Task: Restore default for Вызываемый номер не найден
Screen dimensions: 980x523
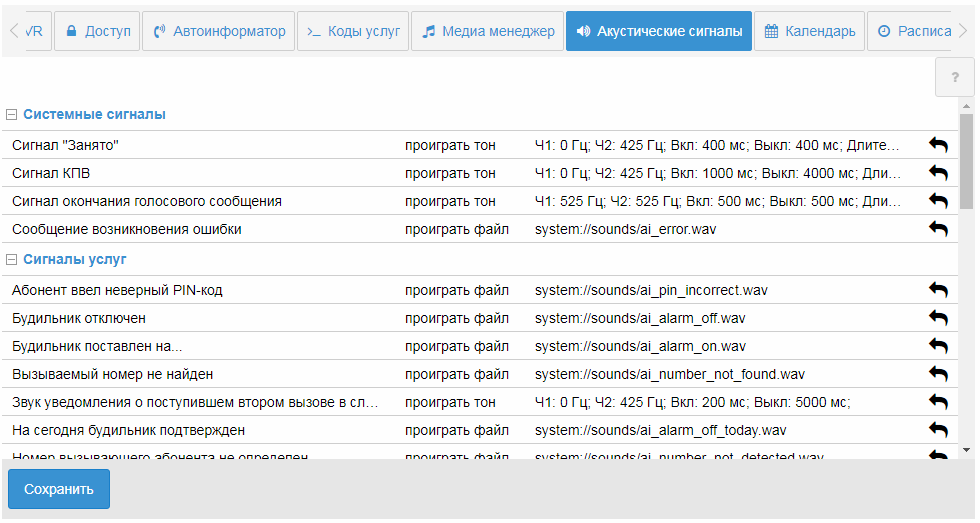Action: (x=938, y=374)
